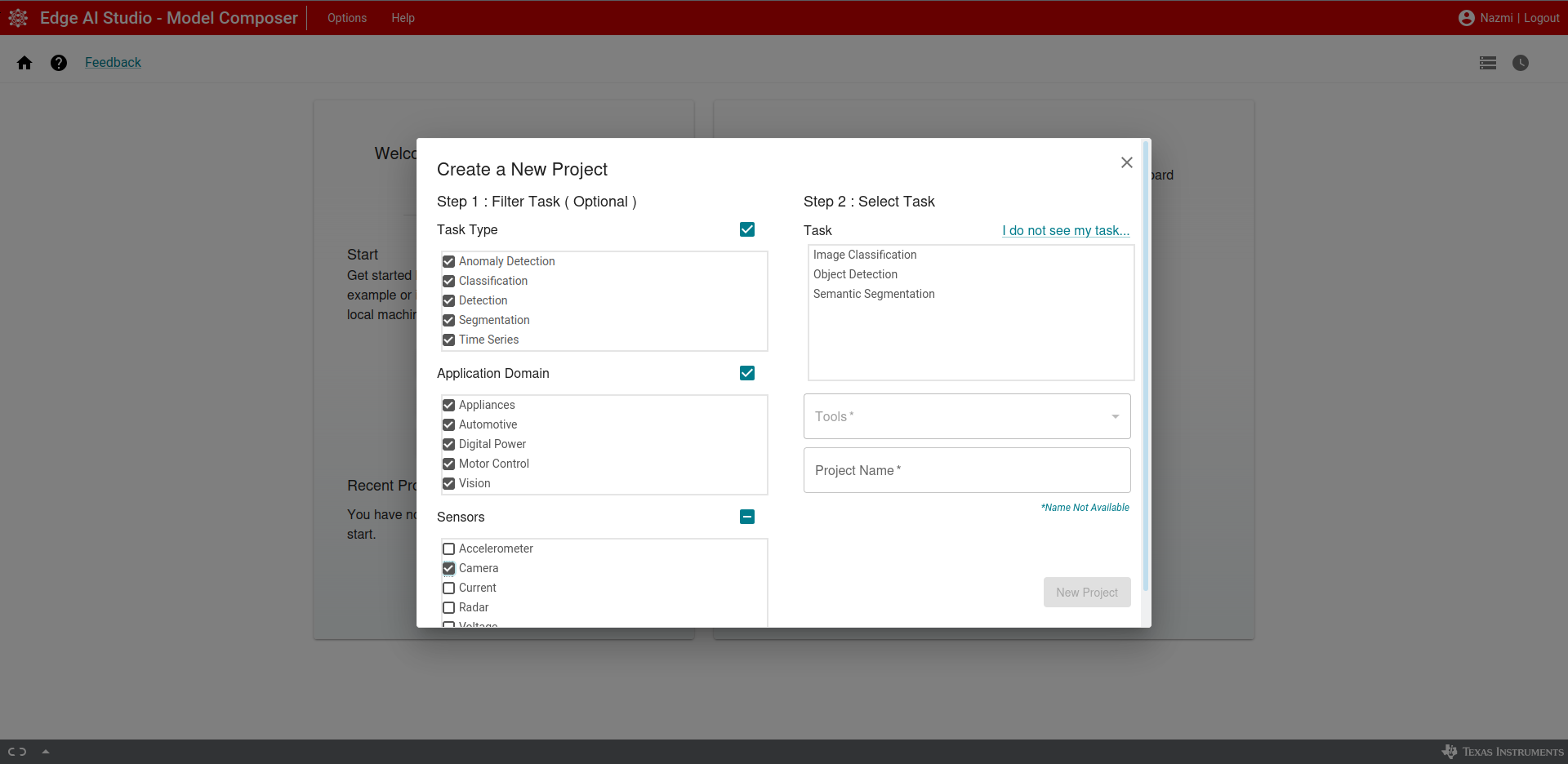Uncheck Automotive domain

[448, 424]
